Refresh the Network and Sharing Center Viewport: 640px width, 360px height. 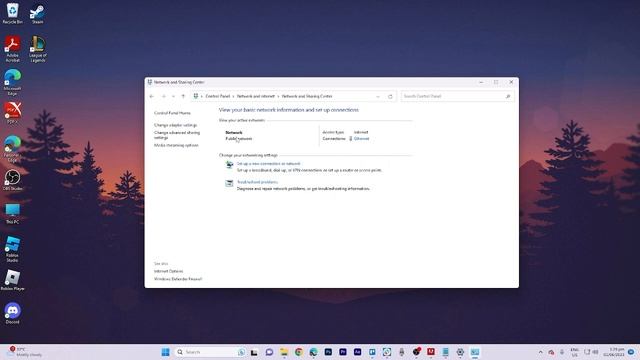point(390,96)
